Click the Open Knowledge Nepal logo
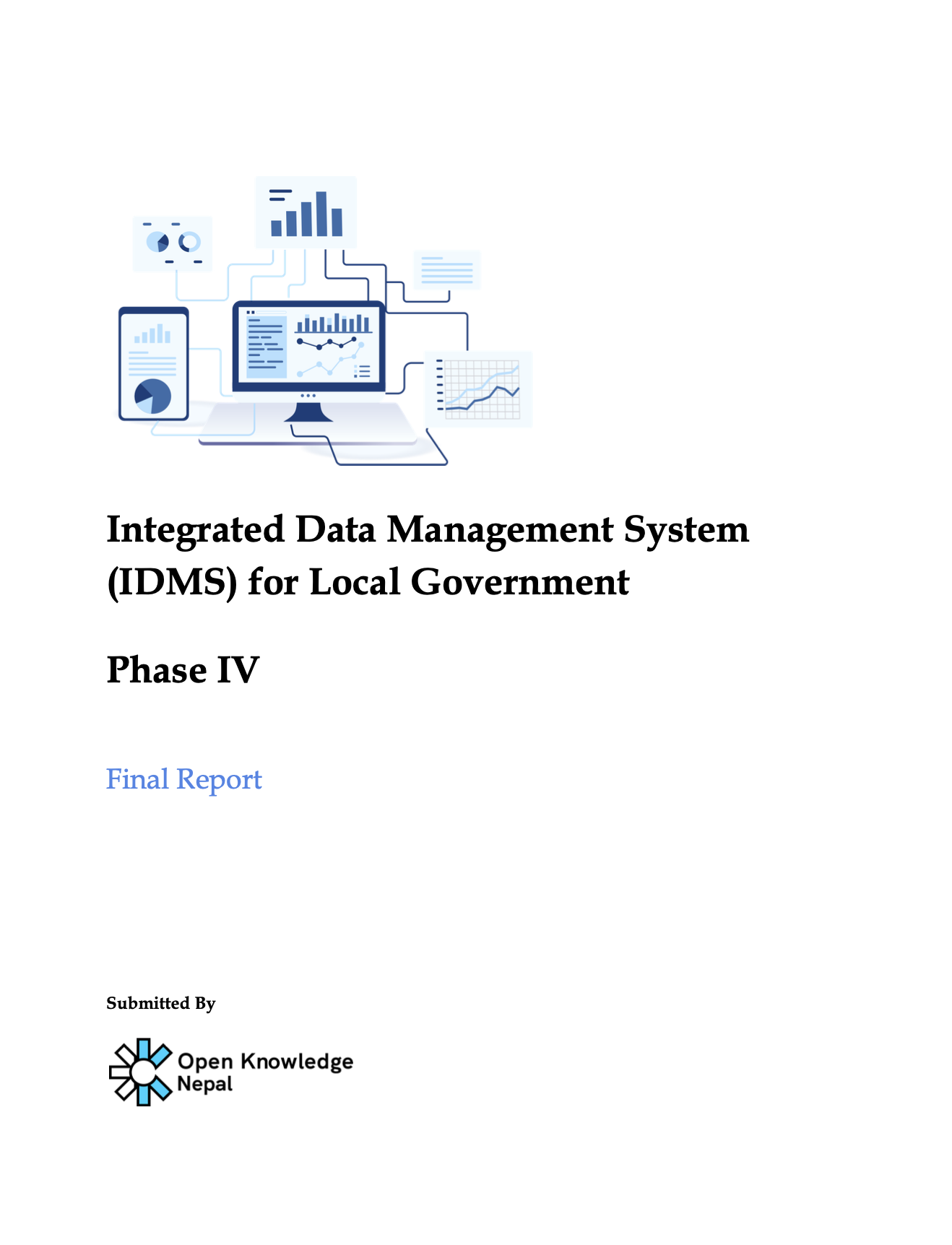Screen dimensions: 952x1245 [x=231, y=1072]
